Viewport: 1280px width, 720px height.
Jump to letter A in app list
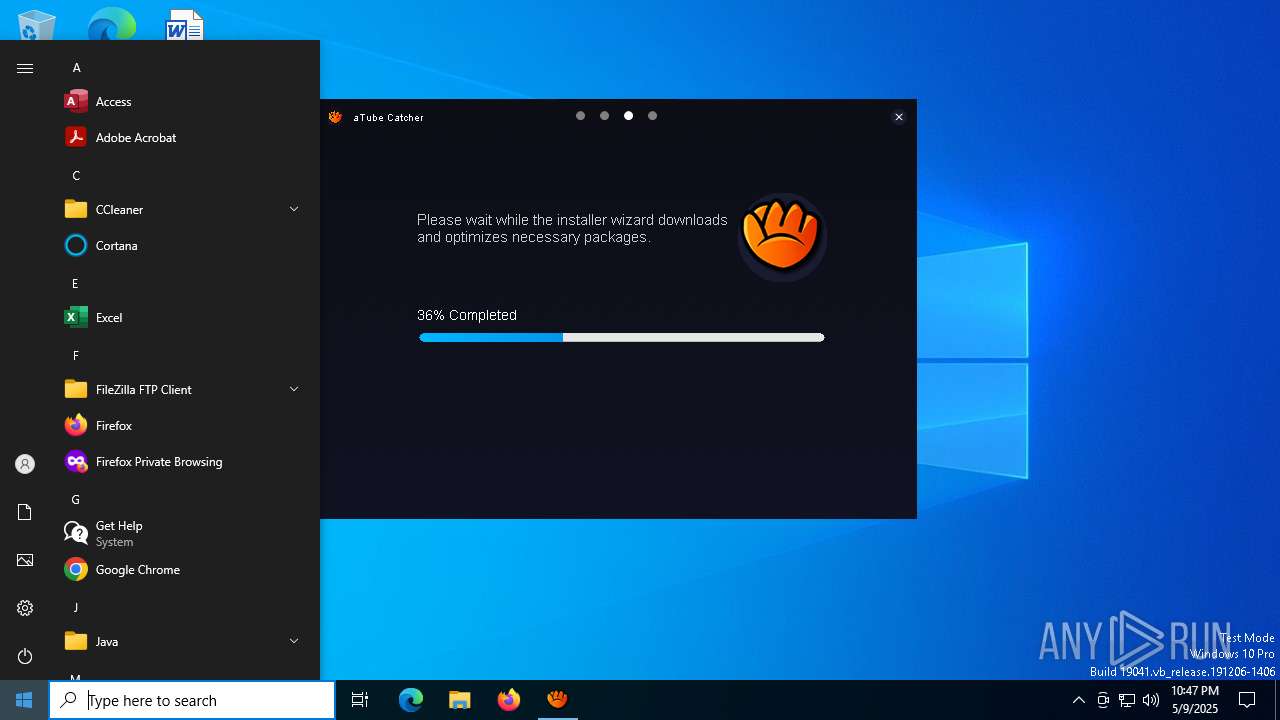[x=76, y=68]
